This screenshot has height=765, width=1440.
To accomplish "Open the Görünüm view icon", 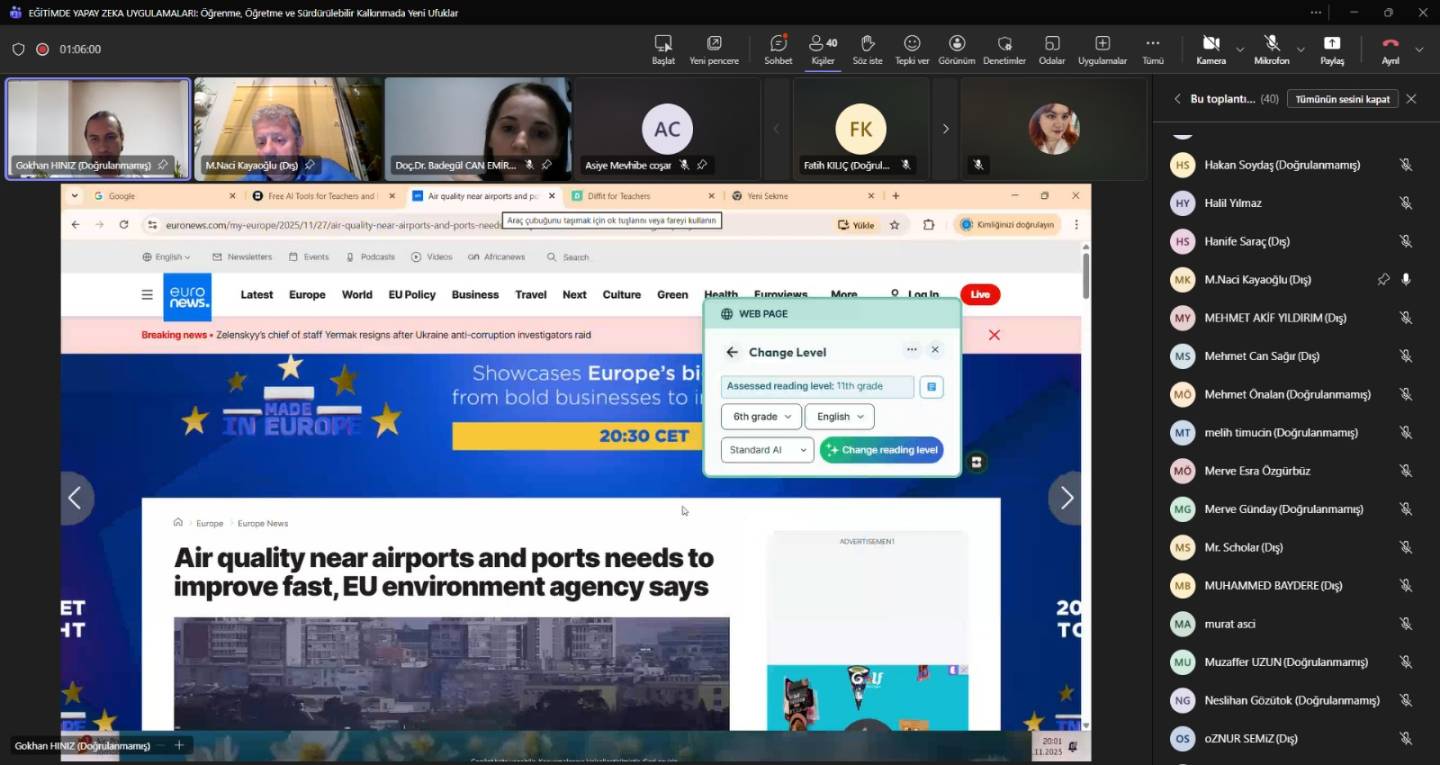I will (957, 44).
